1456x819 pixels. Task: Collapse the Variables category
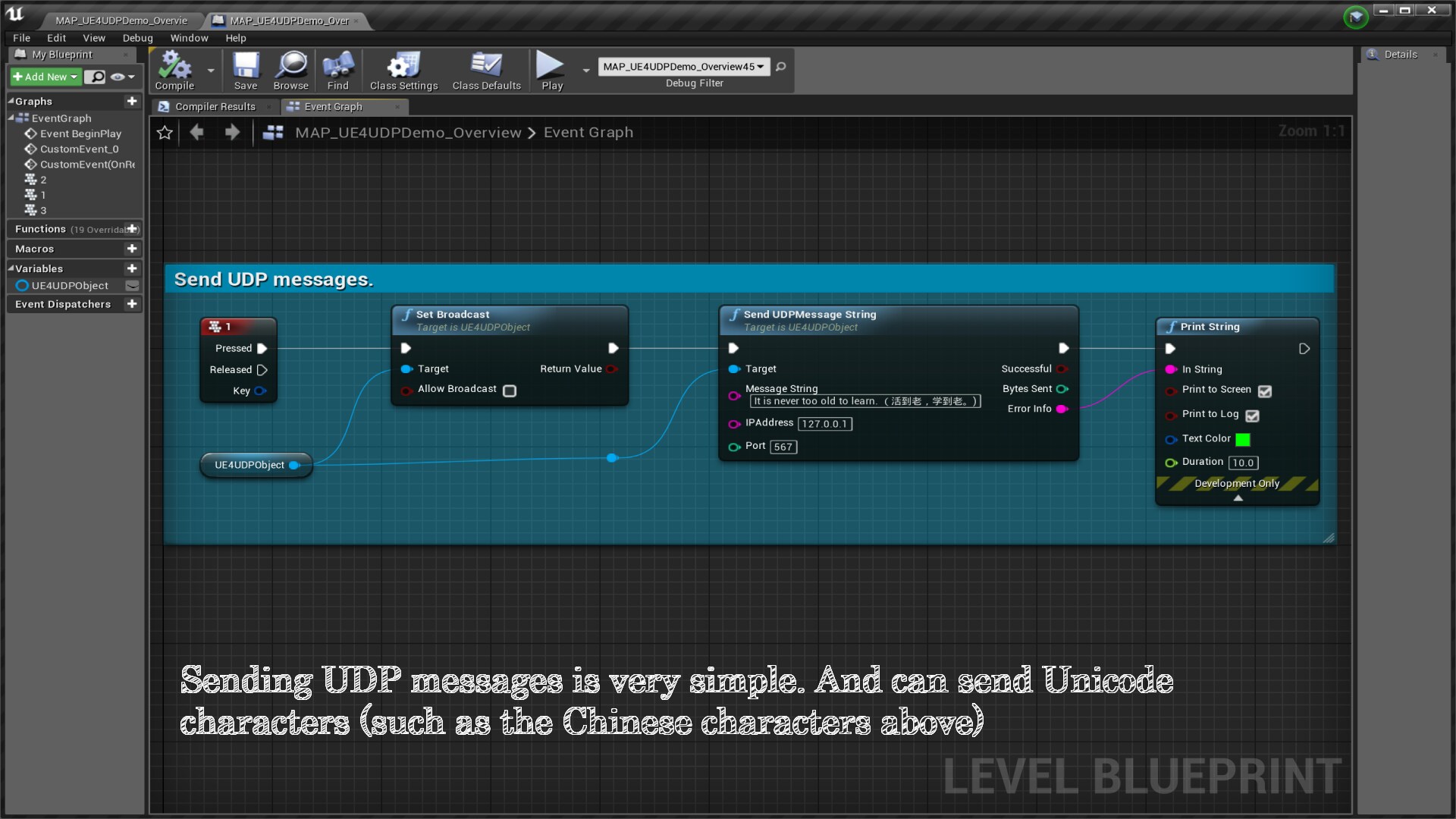(x=11, y=268)
